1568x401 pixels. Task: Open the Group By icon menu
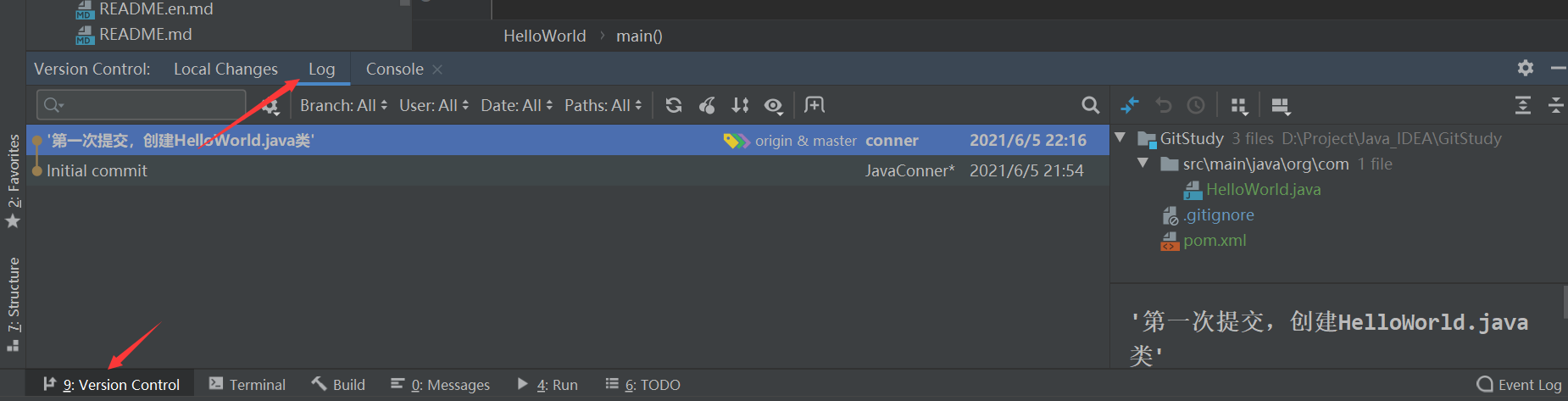(x=1239, y=106)
